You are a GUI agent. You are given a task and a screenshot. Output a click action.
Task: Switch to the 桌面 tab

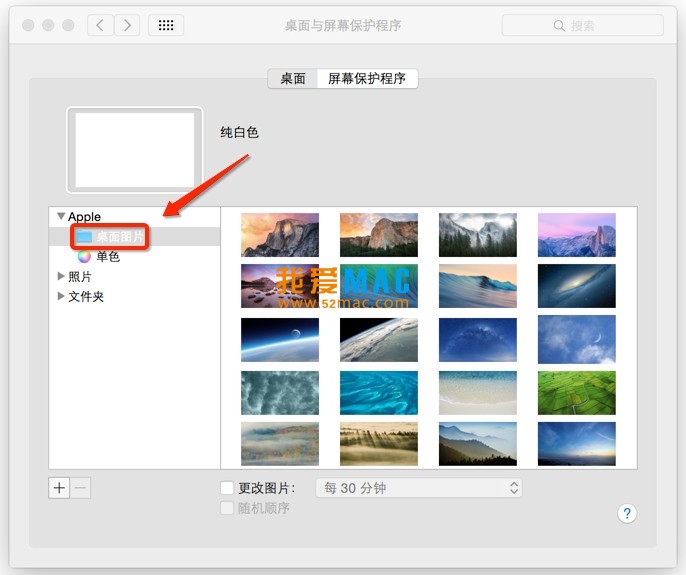pyautogui.click(x=293, y=79)
